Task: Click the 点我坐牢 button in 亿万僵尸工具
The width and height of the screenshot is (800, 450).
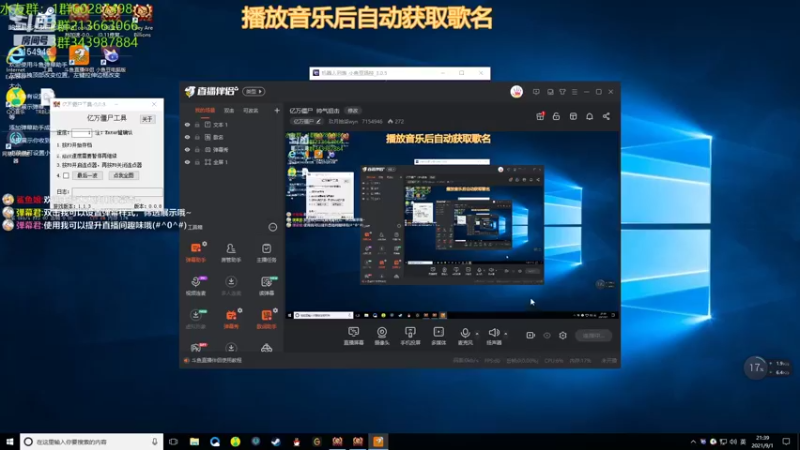Action: [x=123, y=176]
